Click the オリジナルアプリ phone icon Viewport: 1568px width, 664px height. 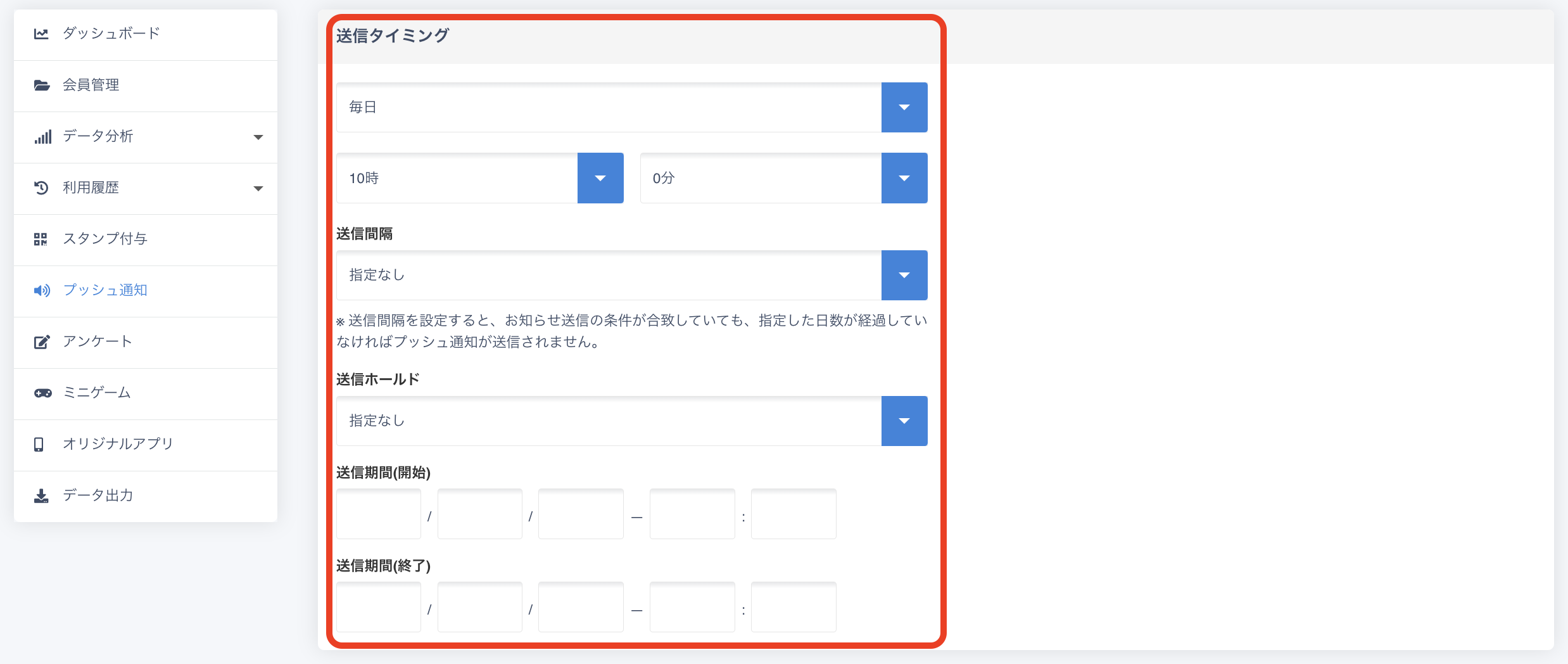pyautogui.click(x=39, y=445)
